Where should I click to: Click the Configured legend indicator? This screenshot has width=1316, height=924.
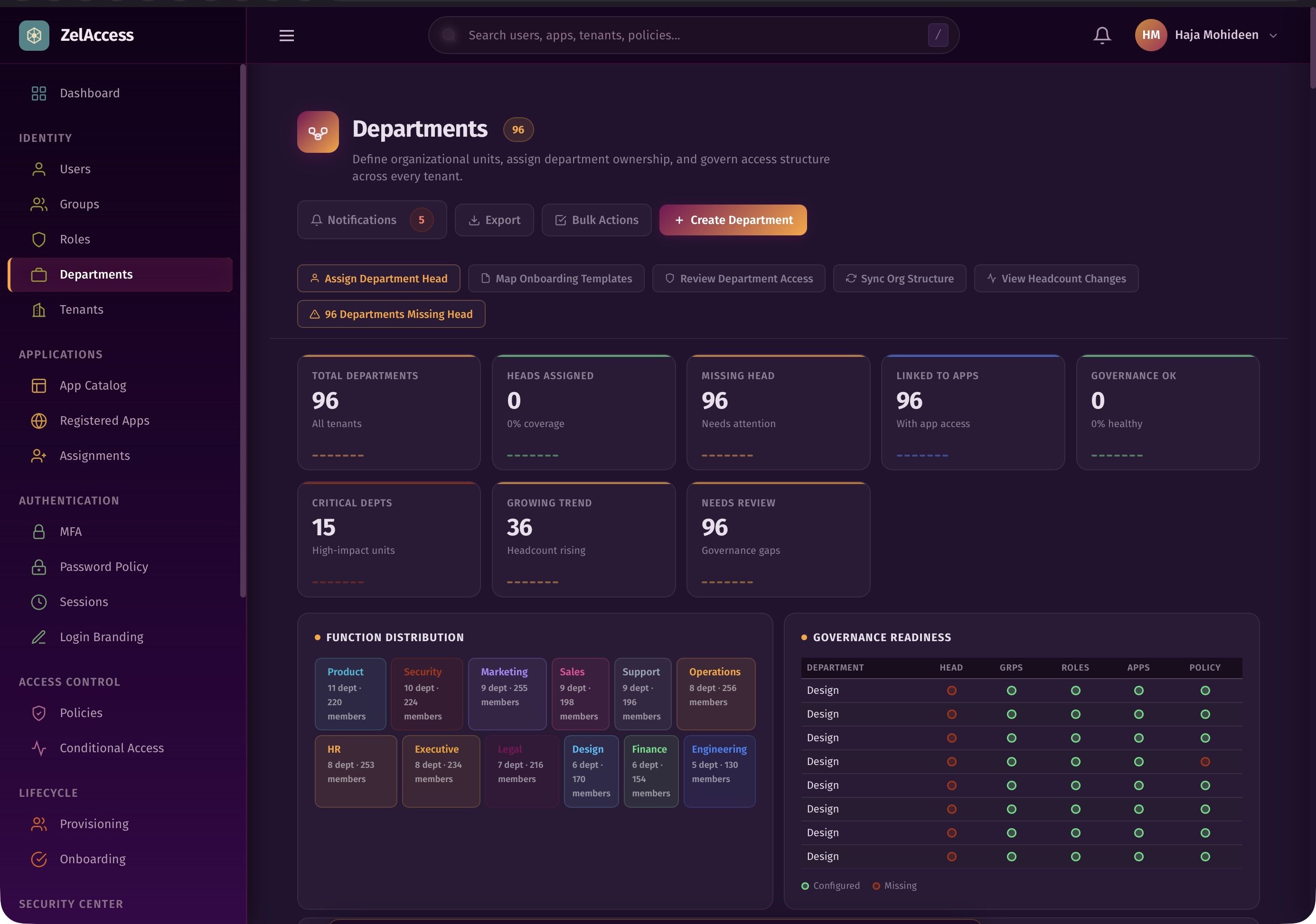pos(805,886)
